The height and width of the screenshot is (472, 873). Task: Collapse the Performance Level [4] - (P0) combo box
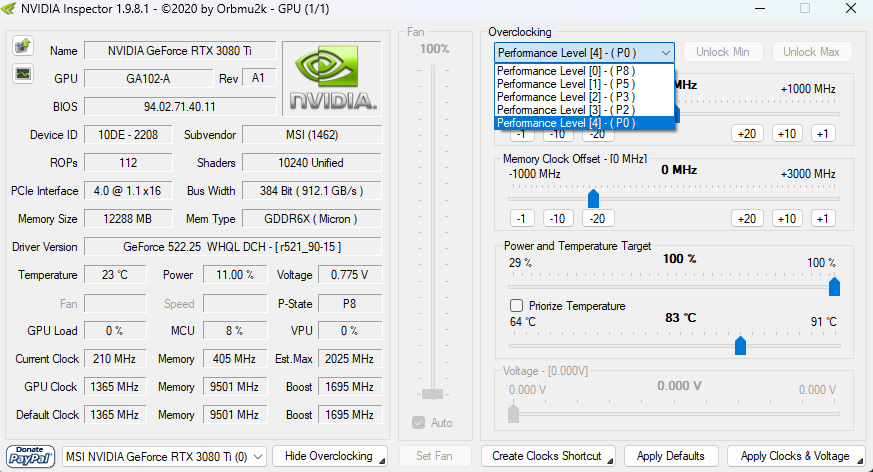coord(584,53)
